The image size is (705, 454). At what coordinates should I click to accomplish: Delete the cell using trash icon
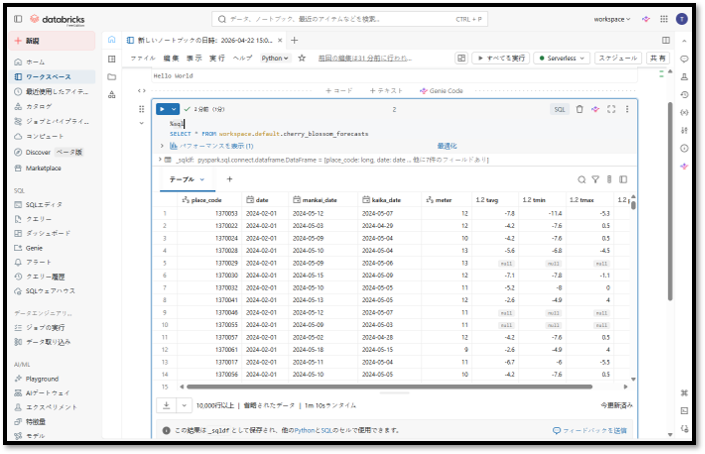[579, 109]
